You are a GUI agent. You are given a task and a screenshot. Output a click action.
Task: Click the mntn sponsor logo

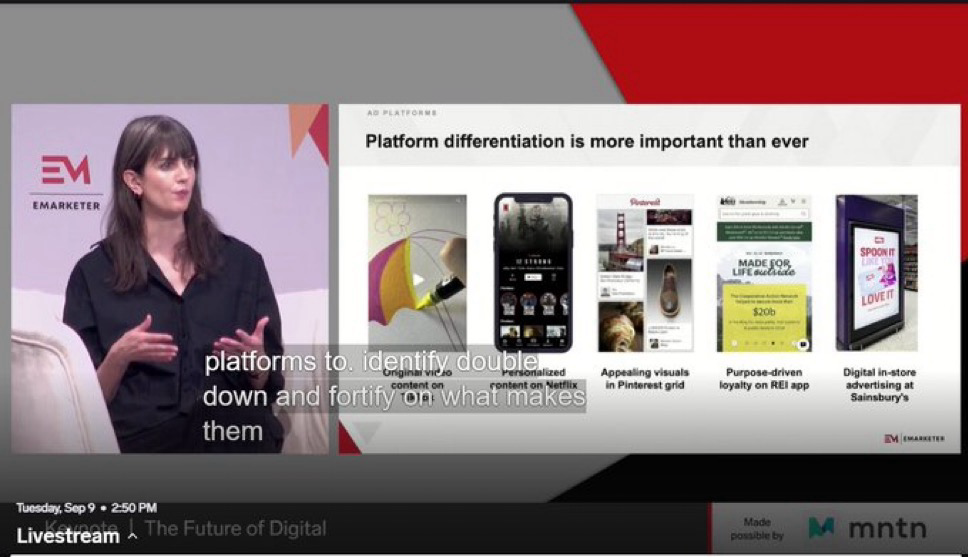[x=867, y=529]
